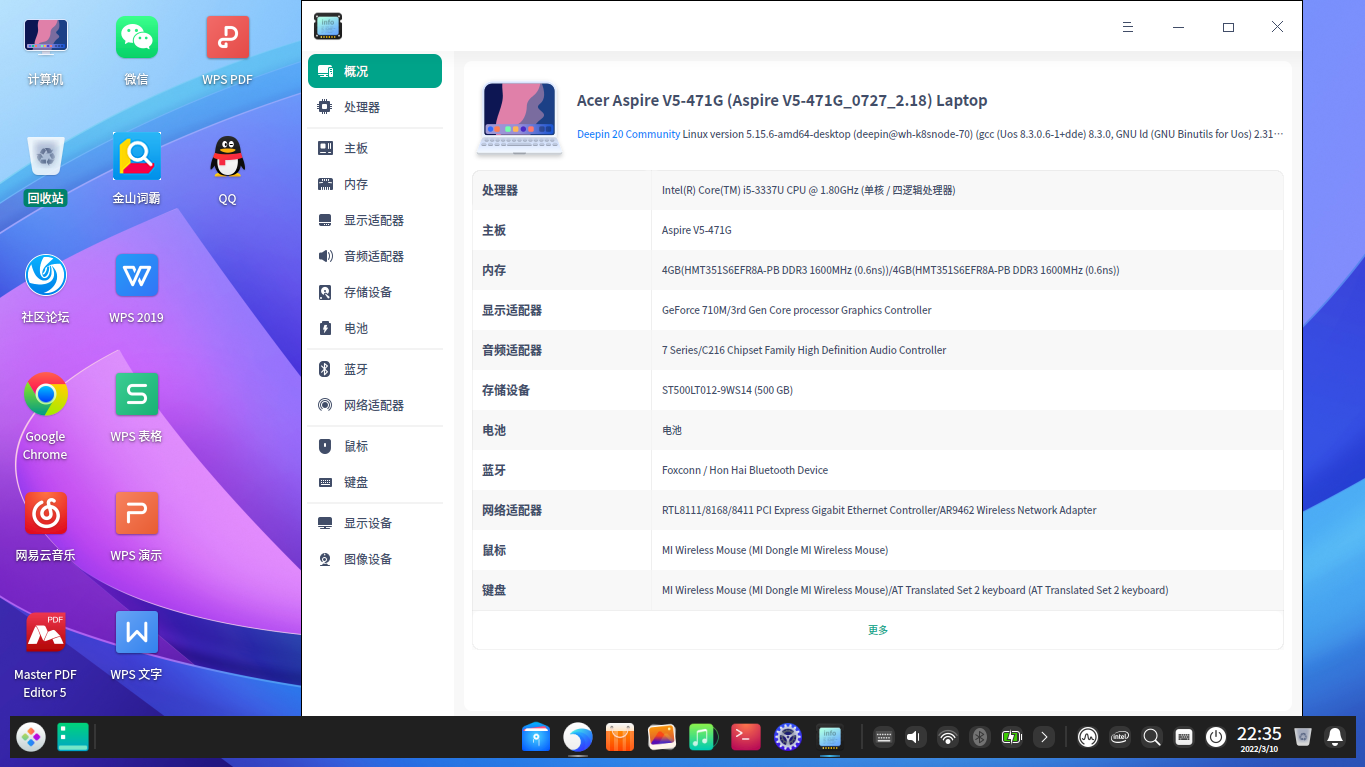Viewport: 1365px width, 767px height.
Task: Open system monitor tray plugin
Action: 1088,737
